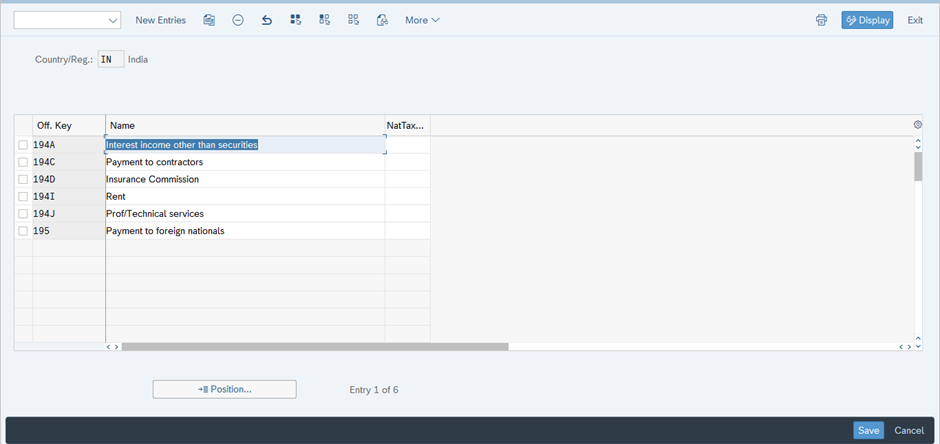Click the Save button

pos(868,430)
